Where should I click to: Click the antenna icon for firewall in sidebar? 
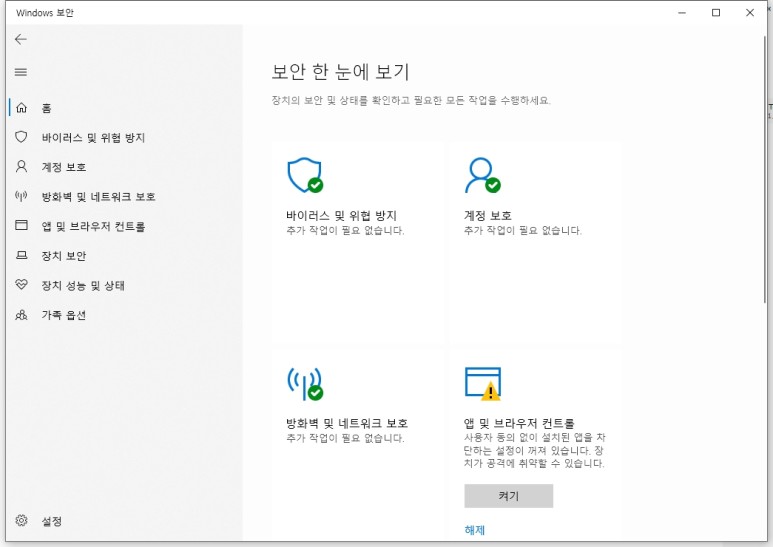point(21,196)
